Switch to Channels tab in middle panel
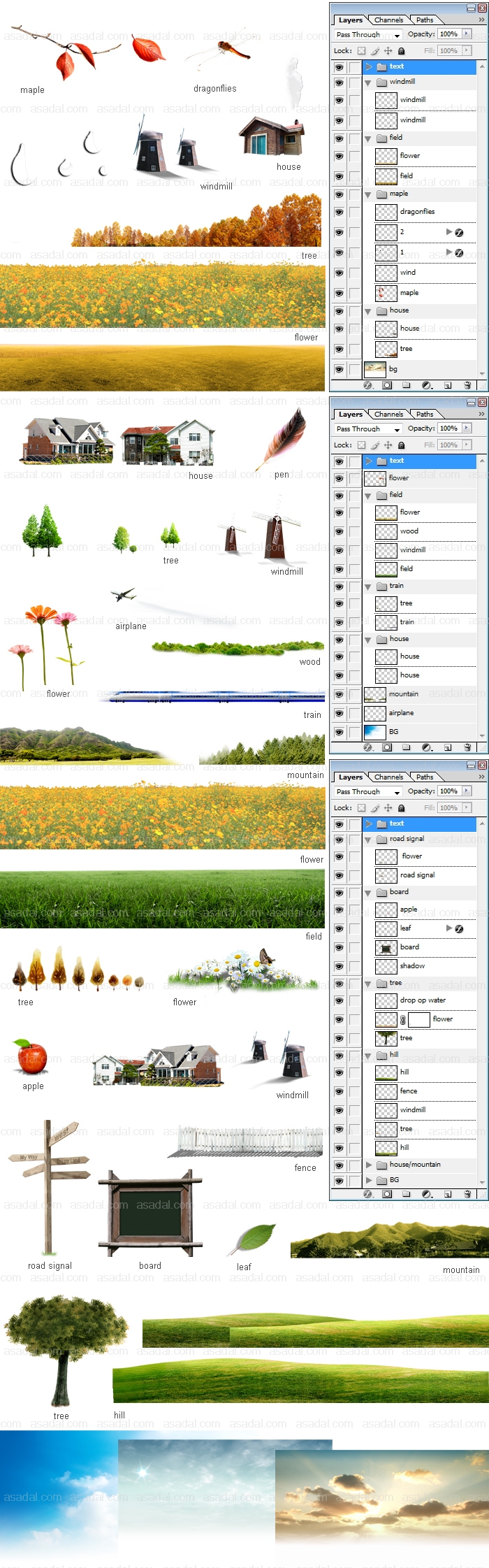 (388, 415)
